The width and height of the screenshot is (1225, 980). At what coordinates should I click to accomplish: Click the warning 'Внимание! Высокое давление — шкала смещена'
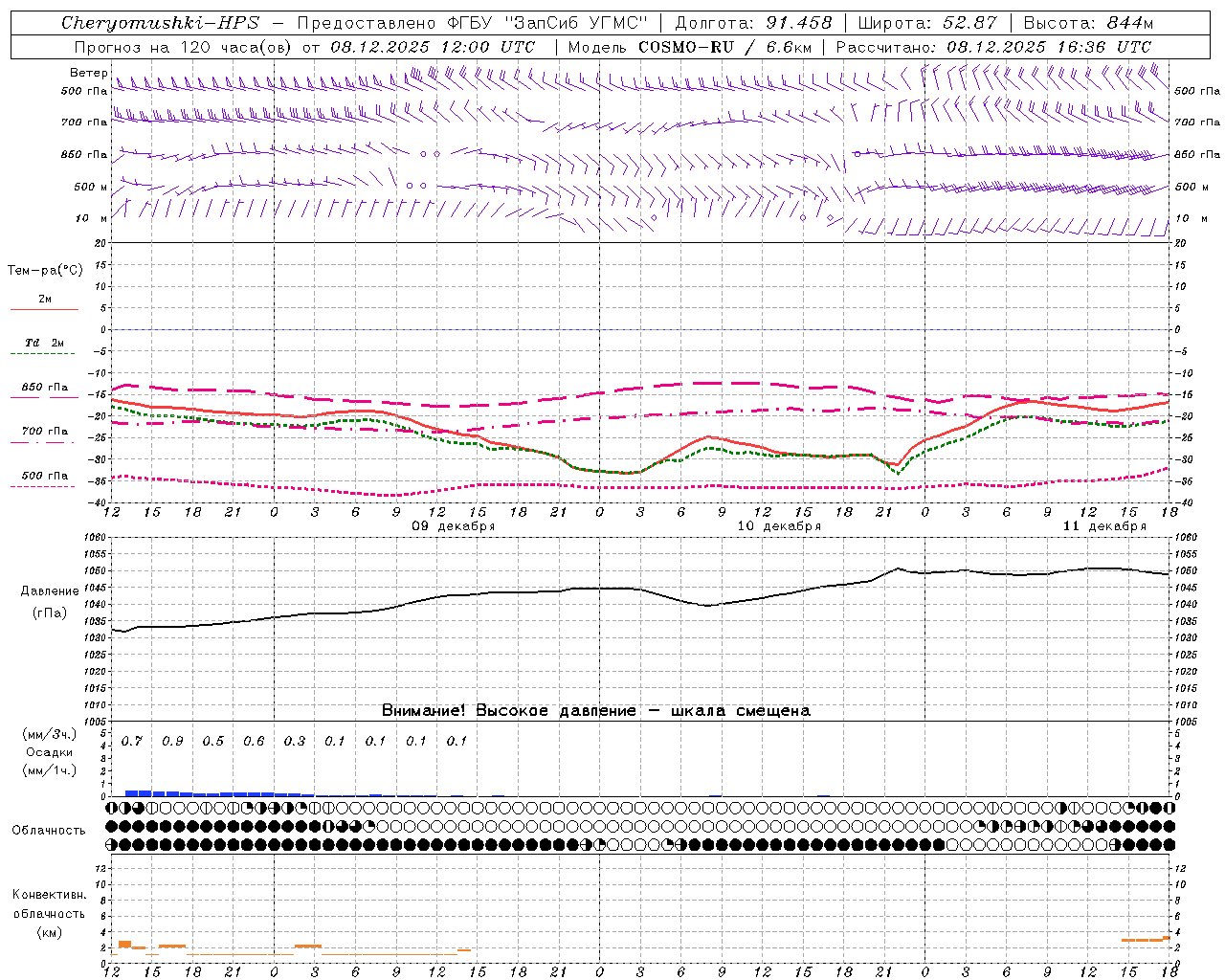tap(596, 710)
